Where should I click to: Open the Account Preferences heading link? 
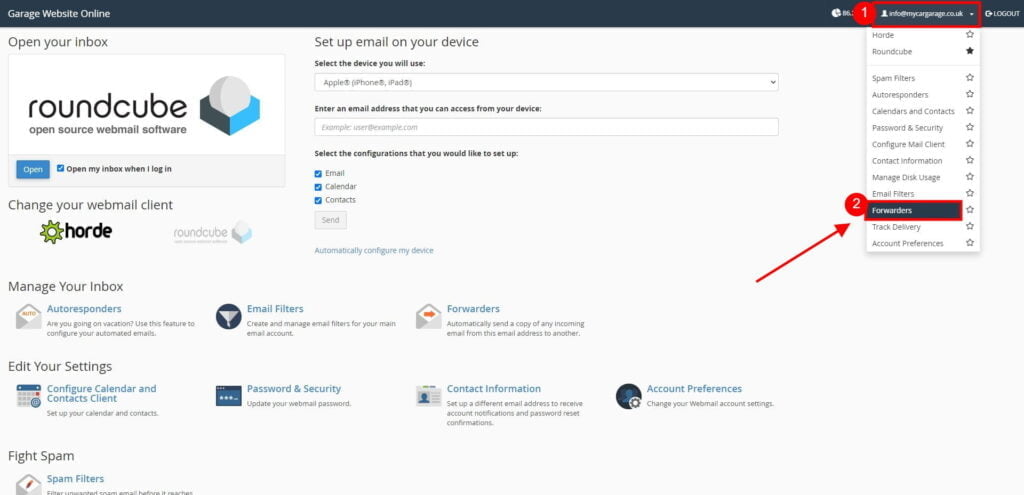tap(694, 389)
